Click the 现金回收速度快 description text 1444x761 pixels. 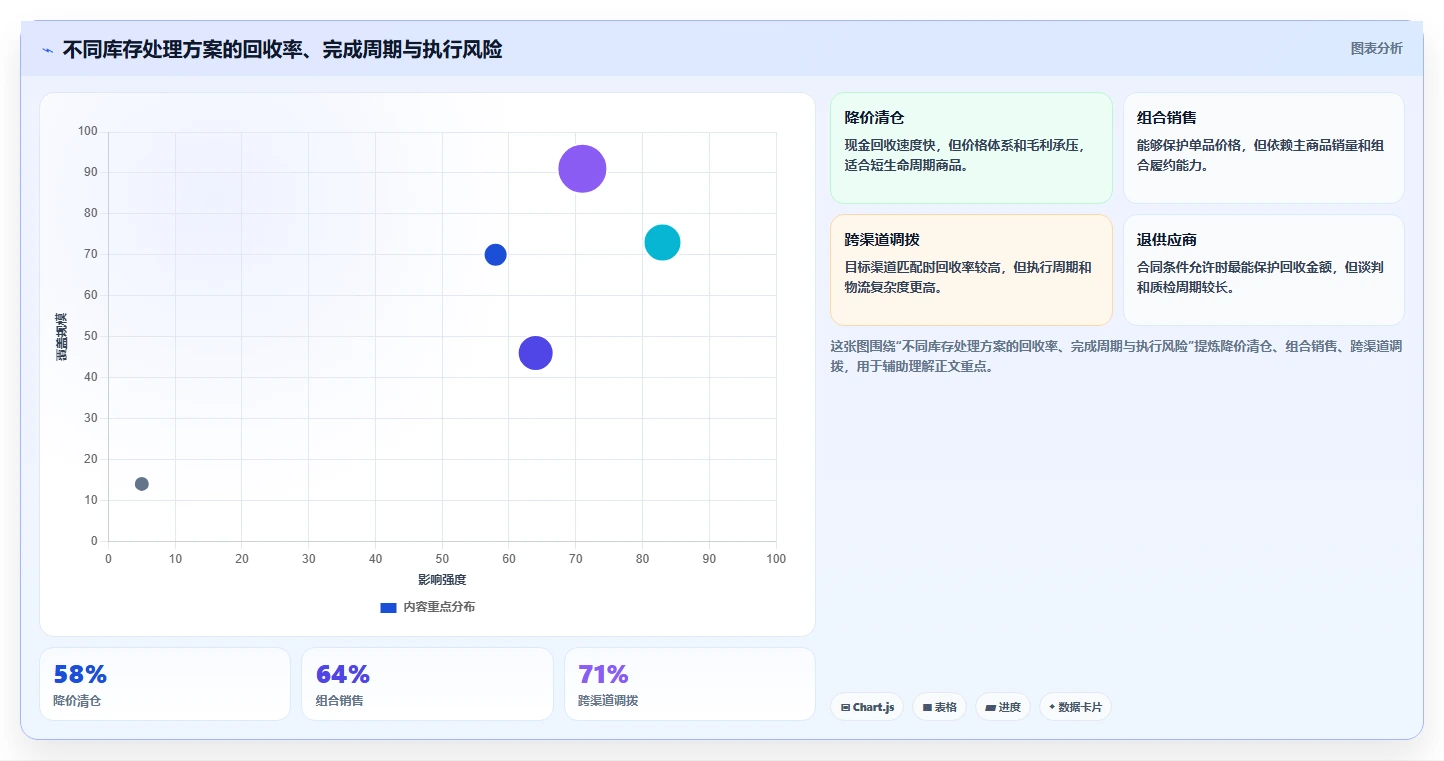coord(964,155)
